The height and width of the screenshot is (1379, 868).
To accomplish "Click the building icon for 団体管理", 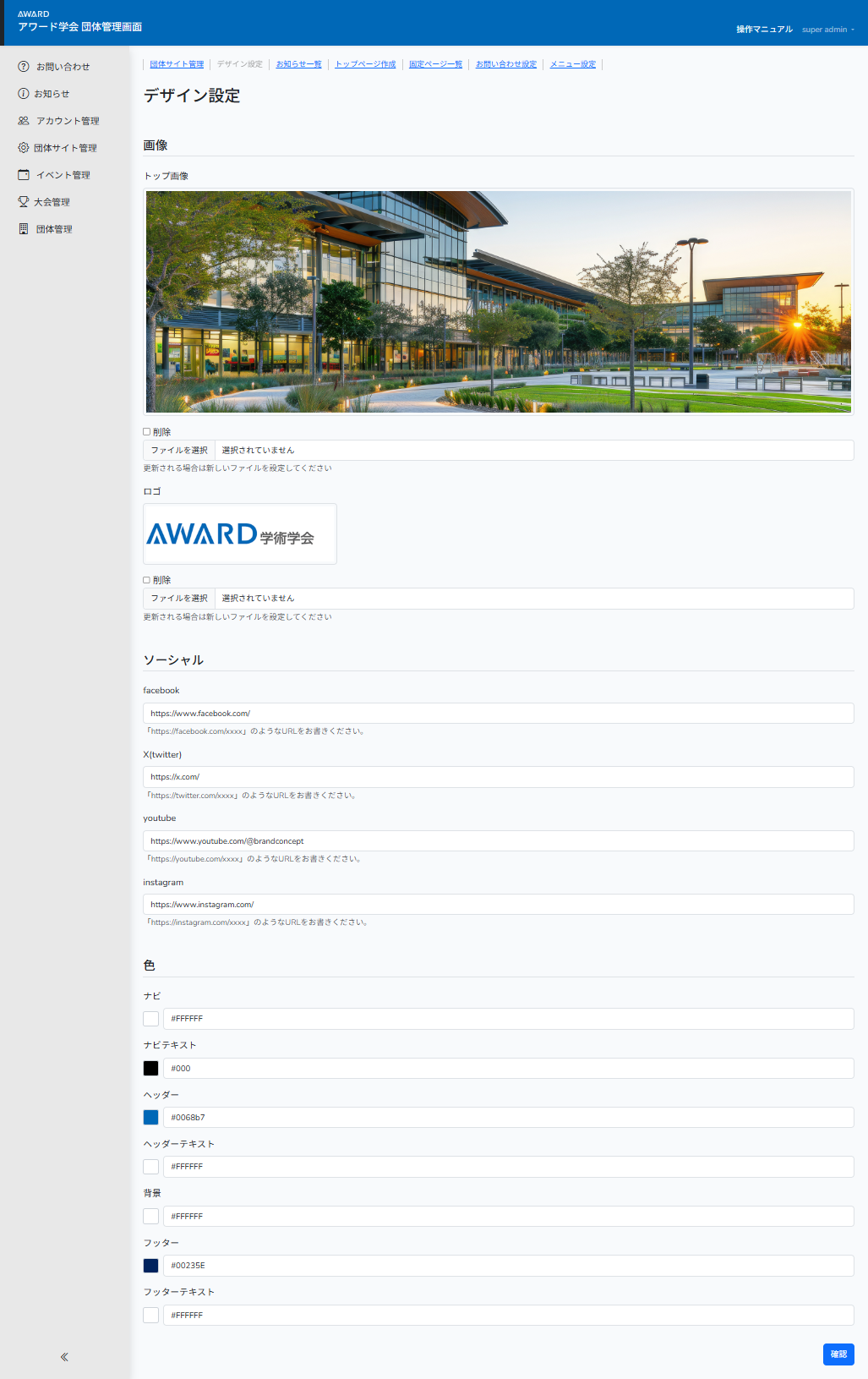I will pos(24,229).
